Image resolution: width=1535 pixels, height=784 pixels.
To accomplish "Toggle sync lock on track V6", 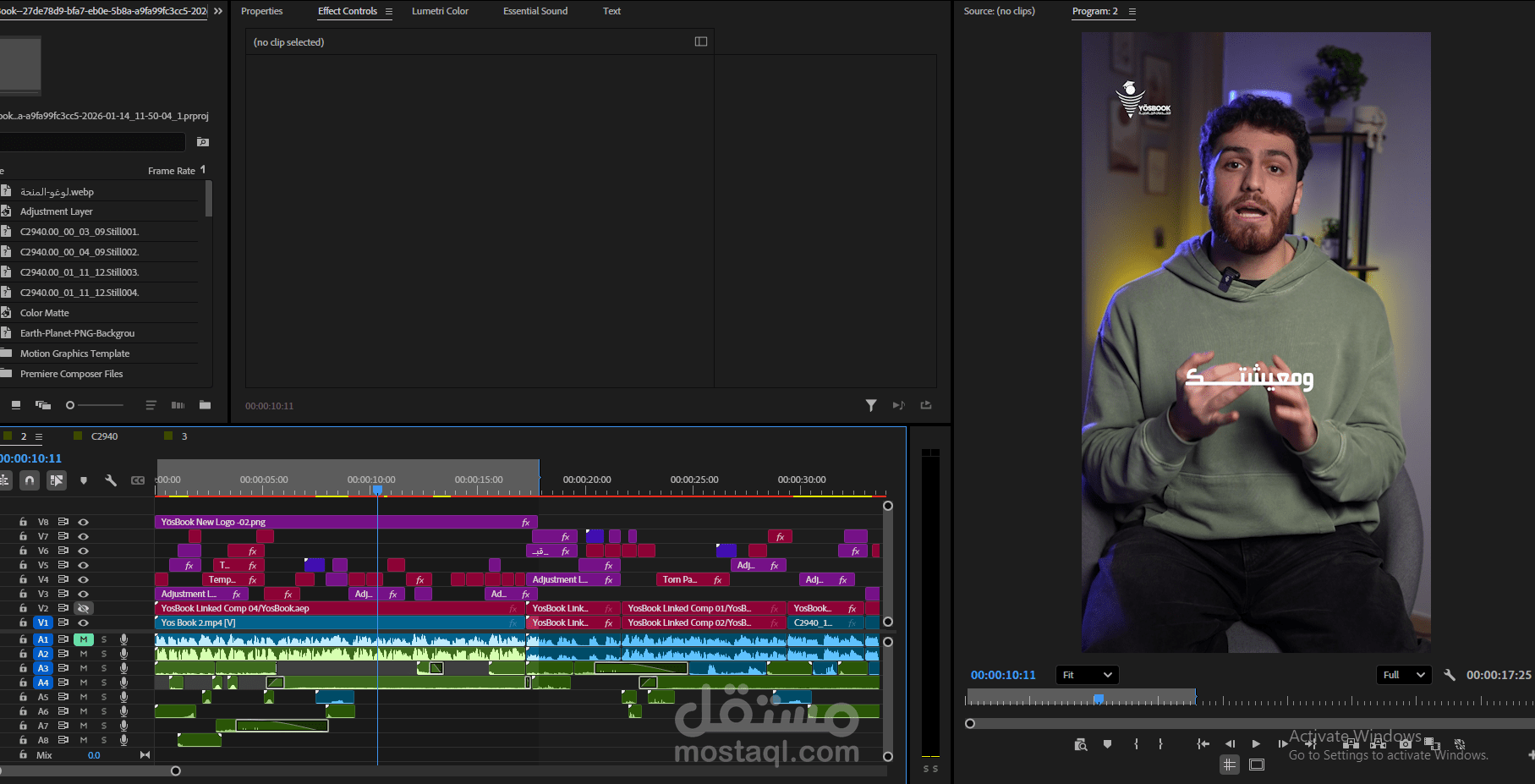I will point(63,551).
